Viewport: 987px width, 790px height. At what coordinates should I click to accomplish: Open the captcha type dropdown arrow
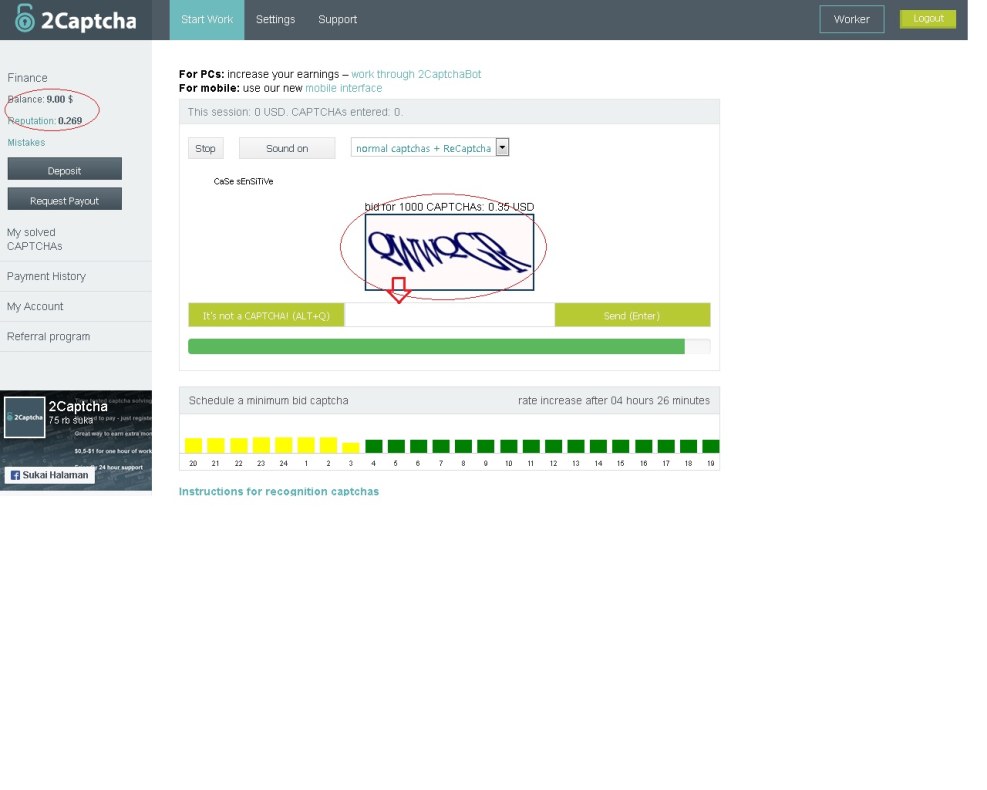point(502,147)
